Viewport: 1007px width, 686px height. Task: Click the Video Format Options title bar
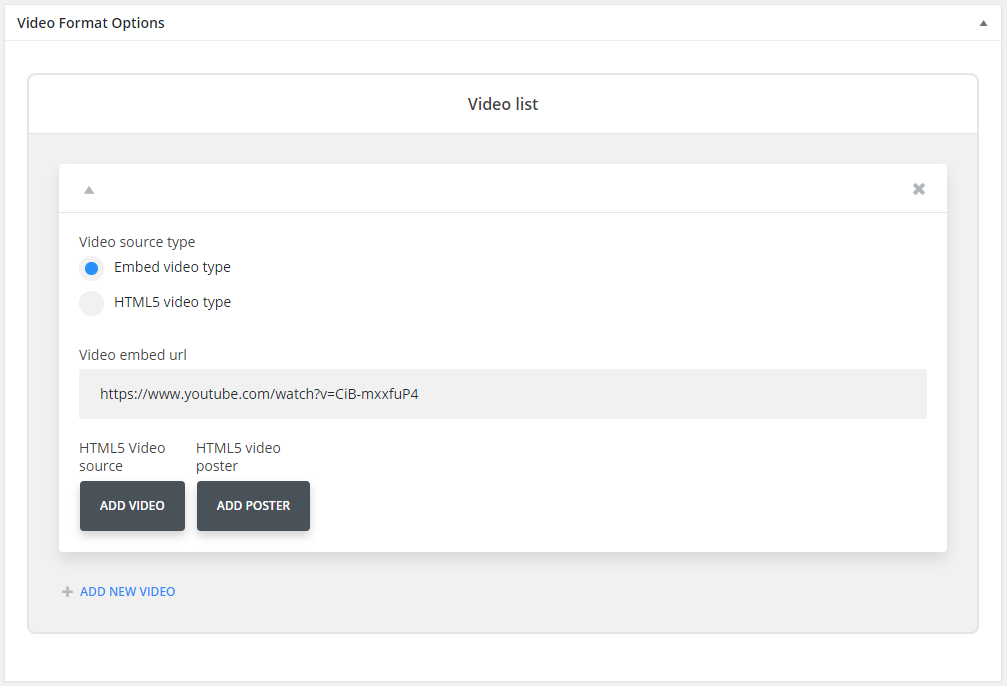(x=91, y=22)
